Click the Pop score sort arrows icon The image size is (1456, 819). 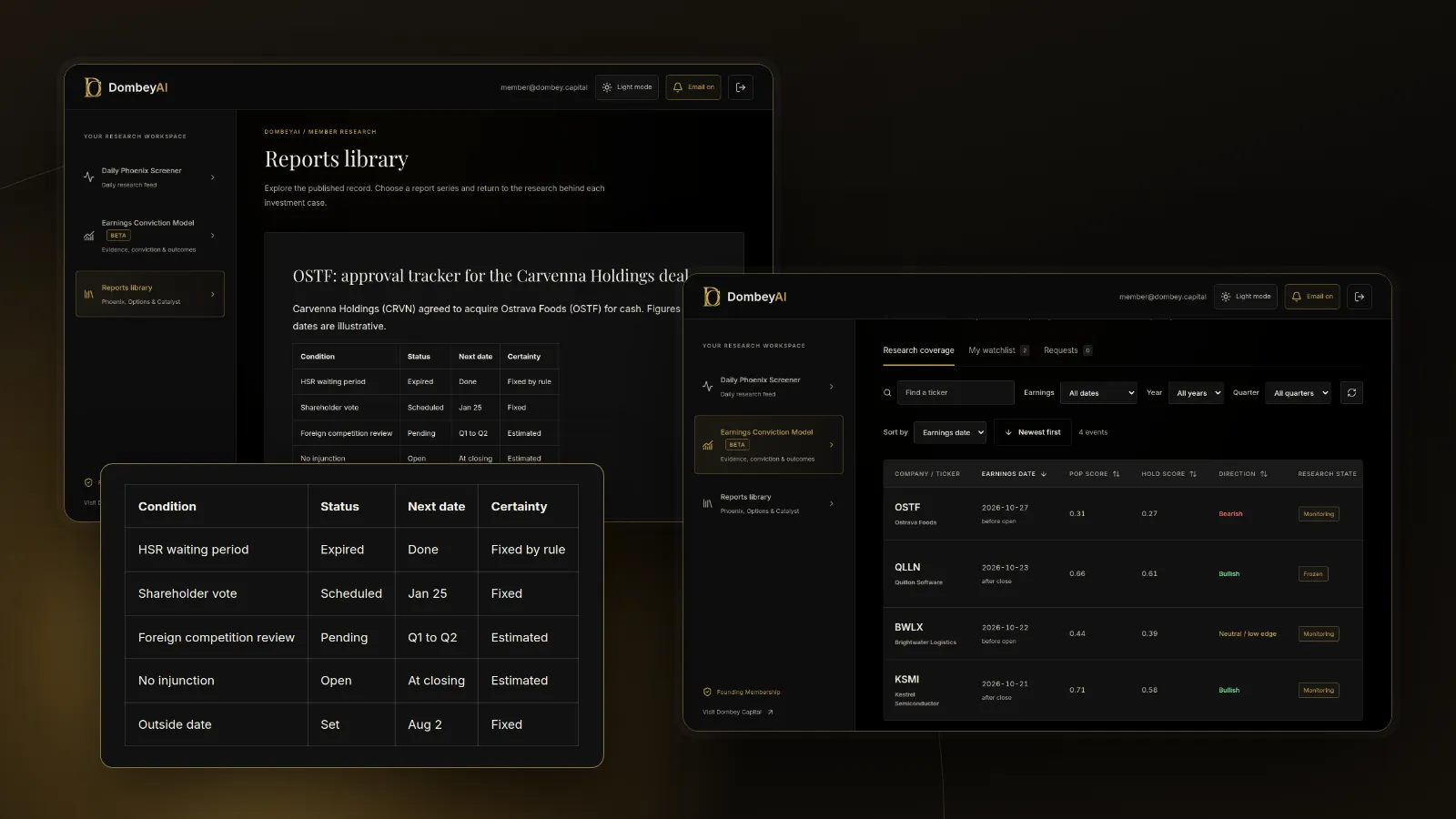tap(1117, 474)
